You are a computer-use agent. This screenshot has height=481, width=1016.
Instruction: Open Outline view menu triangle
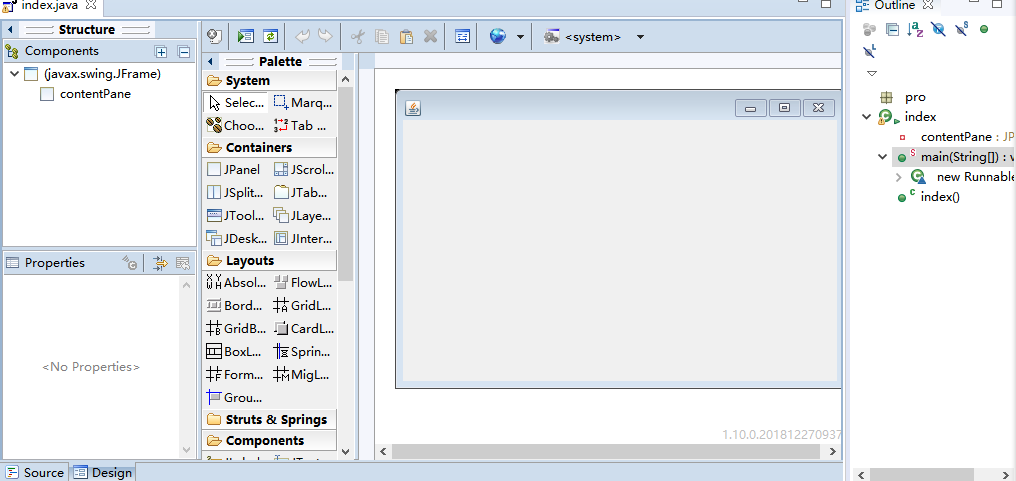tap(872, 73)
